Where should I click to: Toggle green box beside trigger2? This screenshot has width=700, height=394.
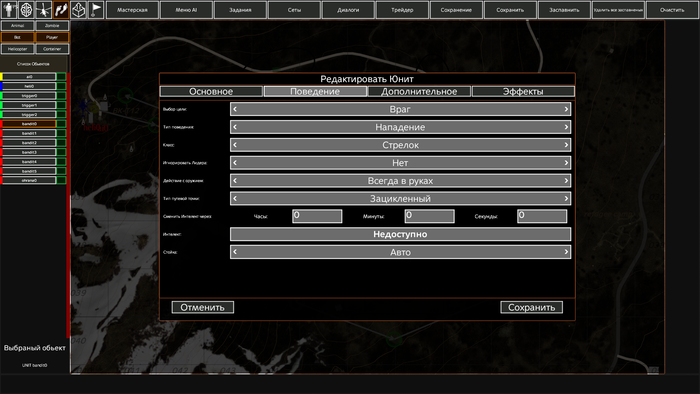(x=61, y=115)
